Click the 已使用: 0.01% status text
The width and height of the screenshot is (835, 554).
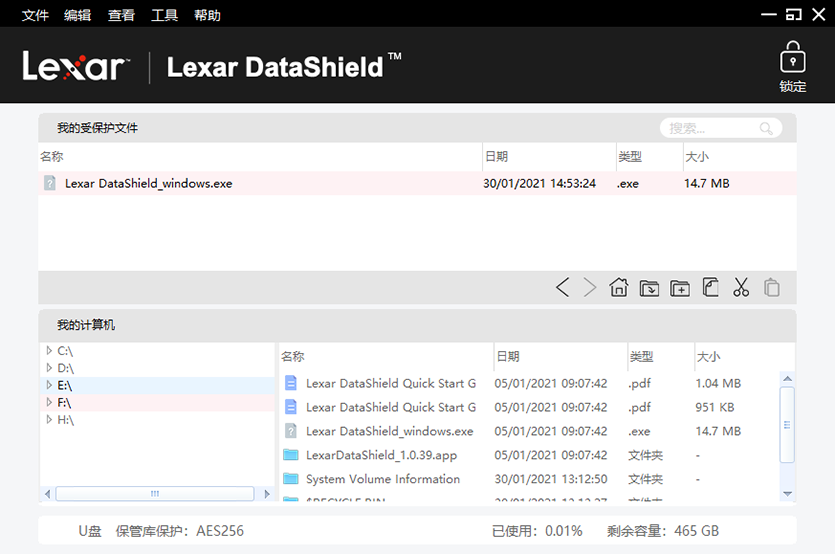coord(537,531)
